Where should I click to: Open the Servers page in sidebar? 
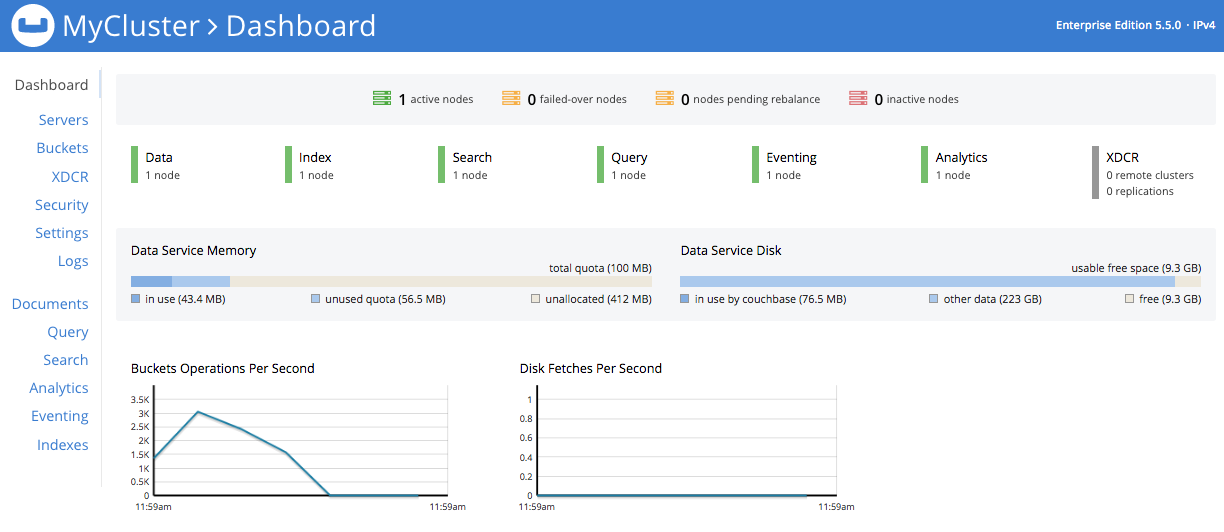coord(63,120)
